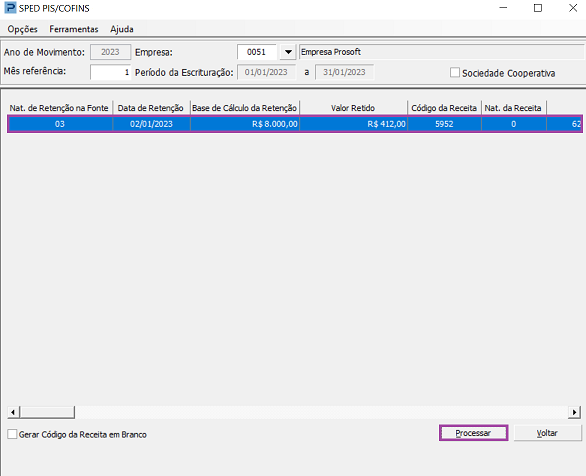Check Gerar Código da Receita em Branco
Screen dimensions: 586x476
point(12,434)
